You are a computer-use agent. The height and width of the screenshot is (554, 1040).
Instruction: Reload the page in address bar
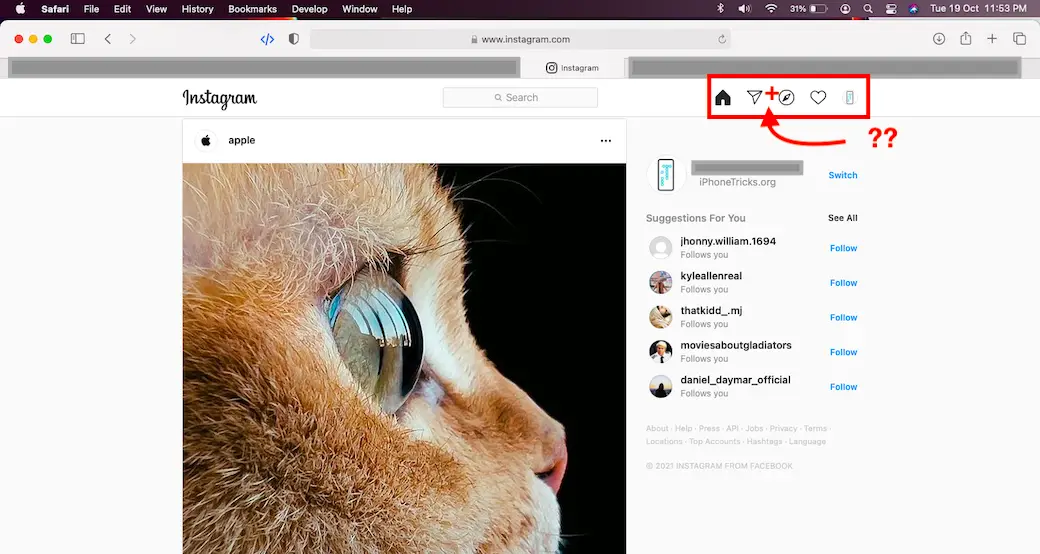pos(722,40)
